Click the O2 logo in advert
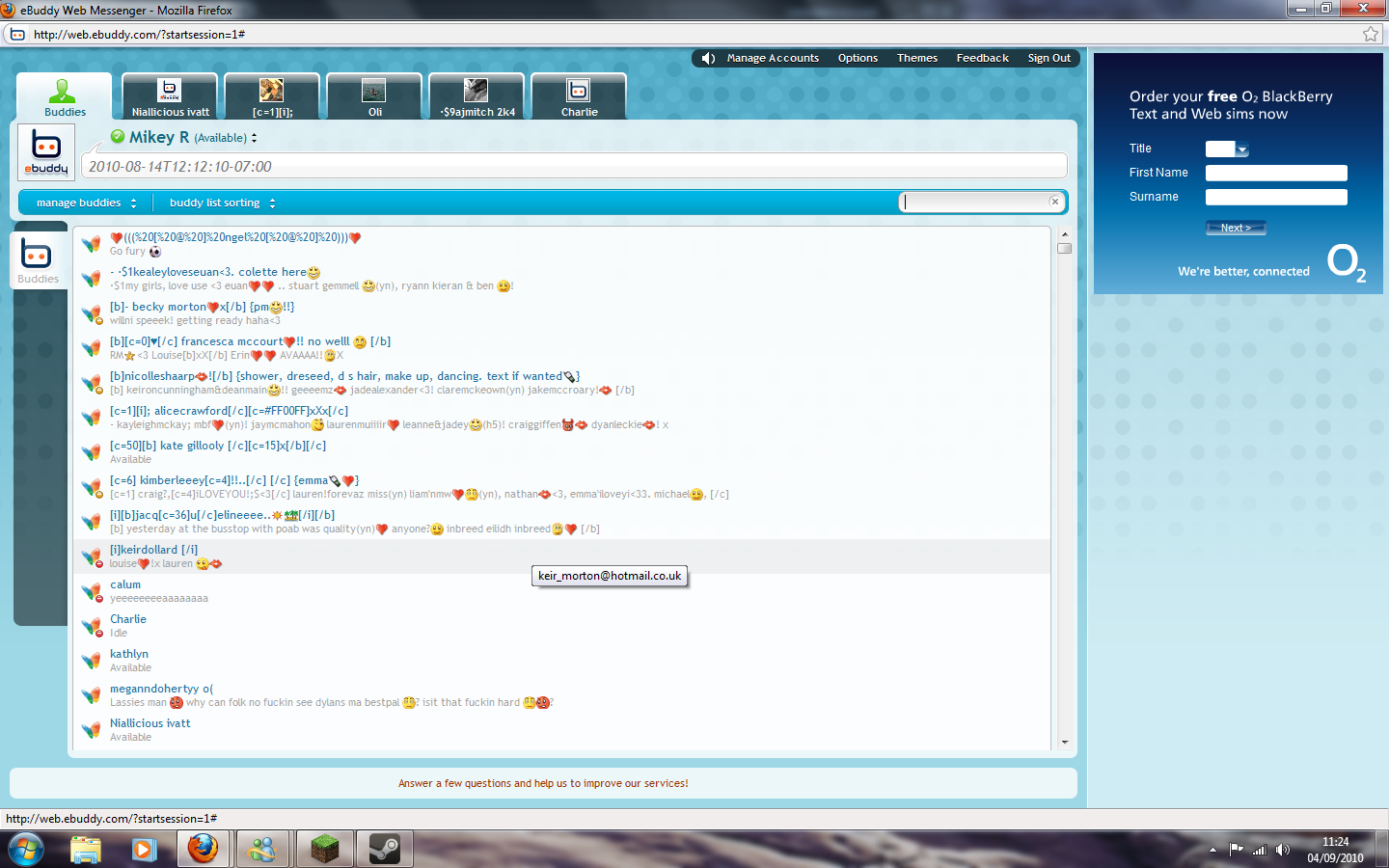 pyautogui.click(x=1347, y=262)
